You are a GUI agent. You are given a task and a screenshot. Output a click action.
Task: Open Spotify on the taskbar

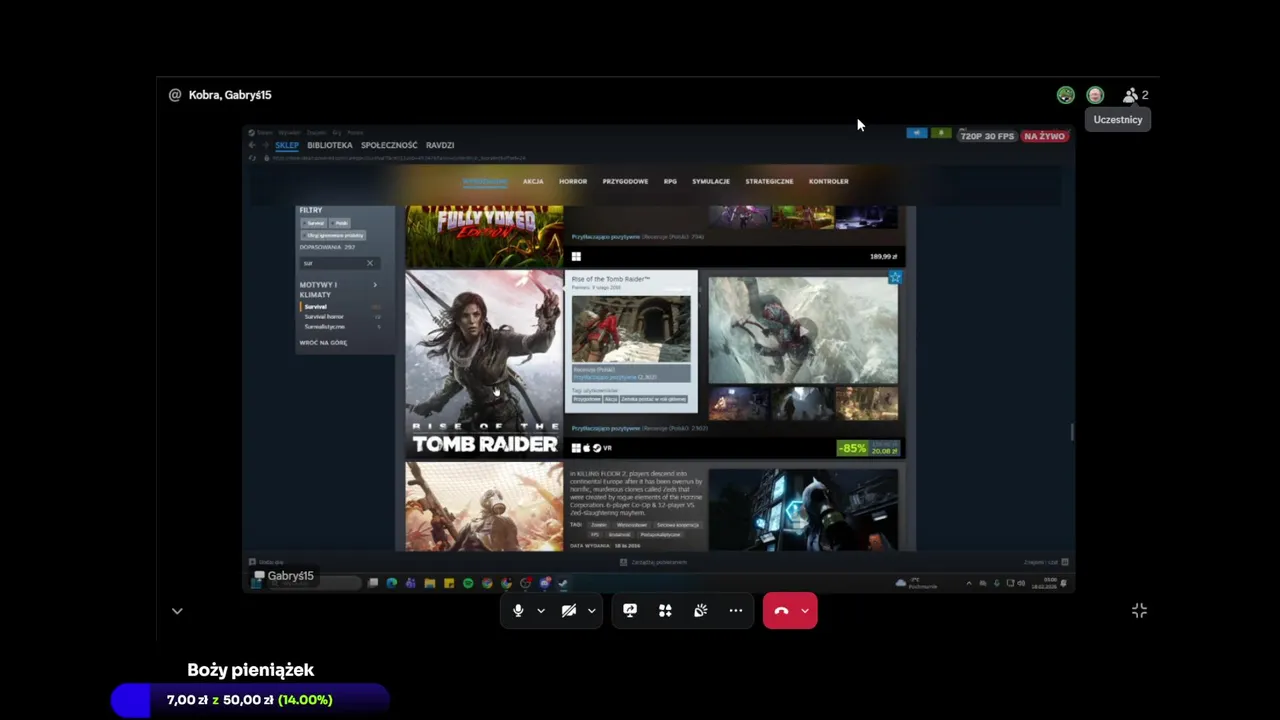click(x=468, y=583)
